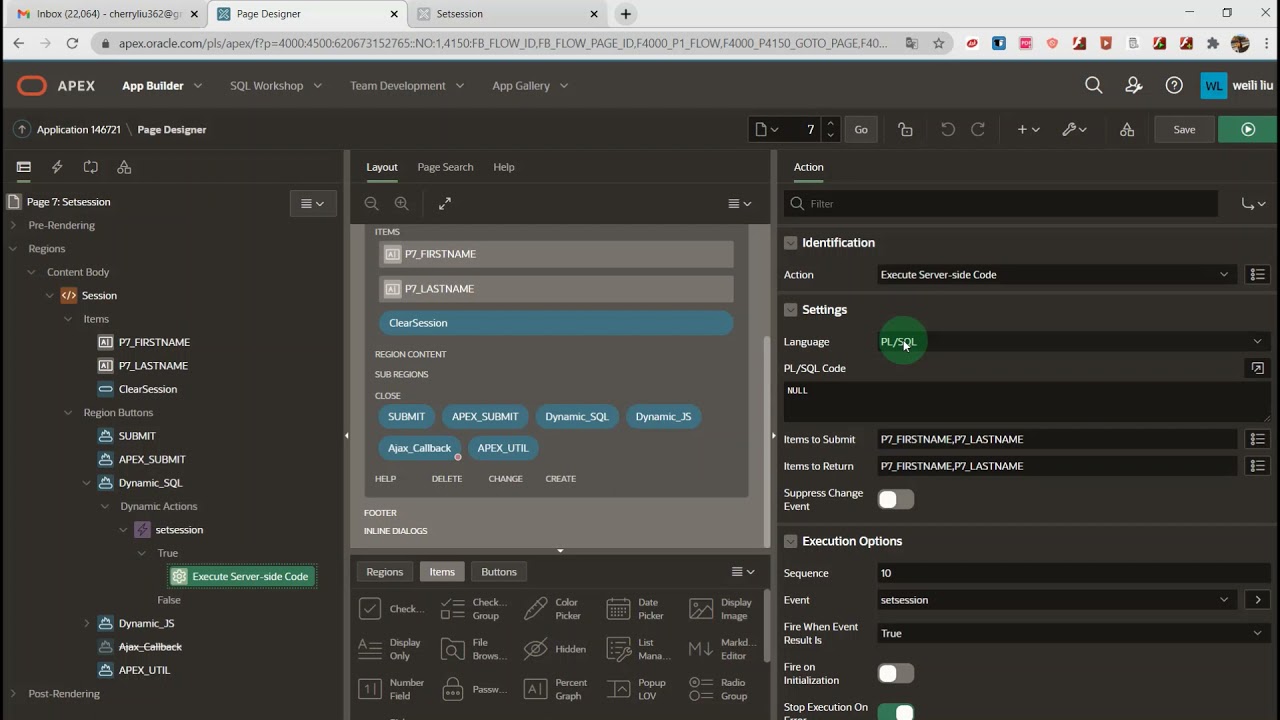
Task: Click the go-to-event arrow beside setsession
Action: [1257, 600]
